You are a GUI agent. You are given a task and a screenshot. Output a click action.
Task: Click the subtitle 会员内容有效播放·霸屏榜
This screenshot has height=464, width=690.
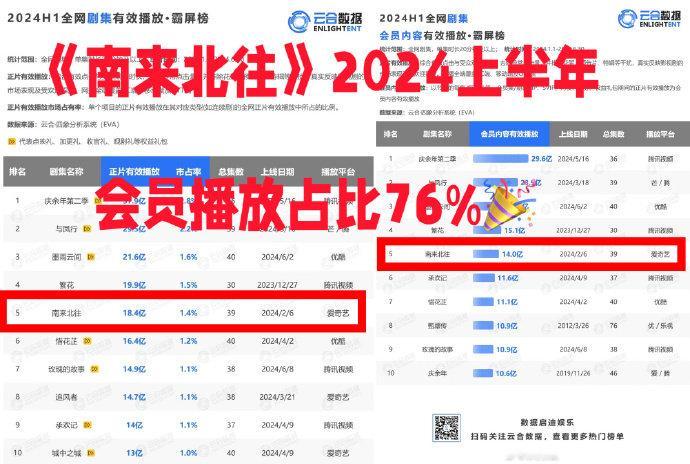point(442,35)
